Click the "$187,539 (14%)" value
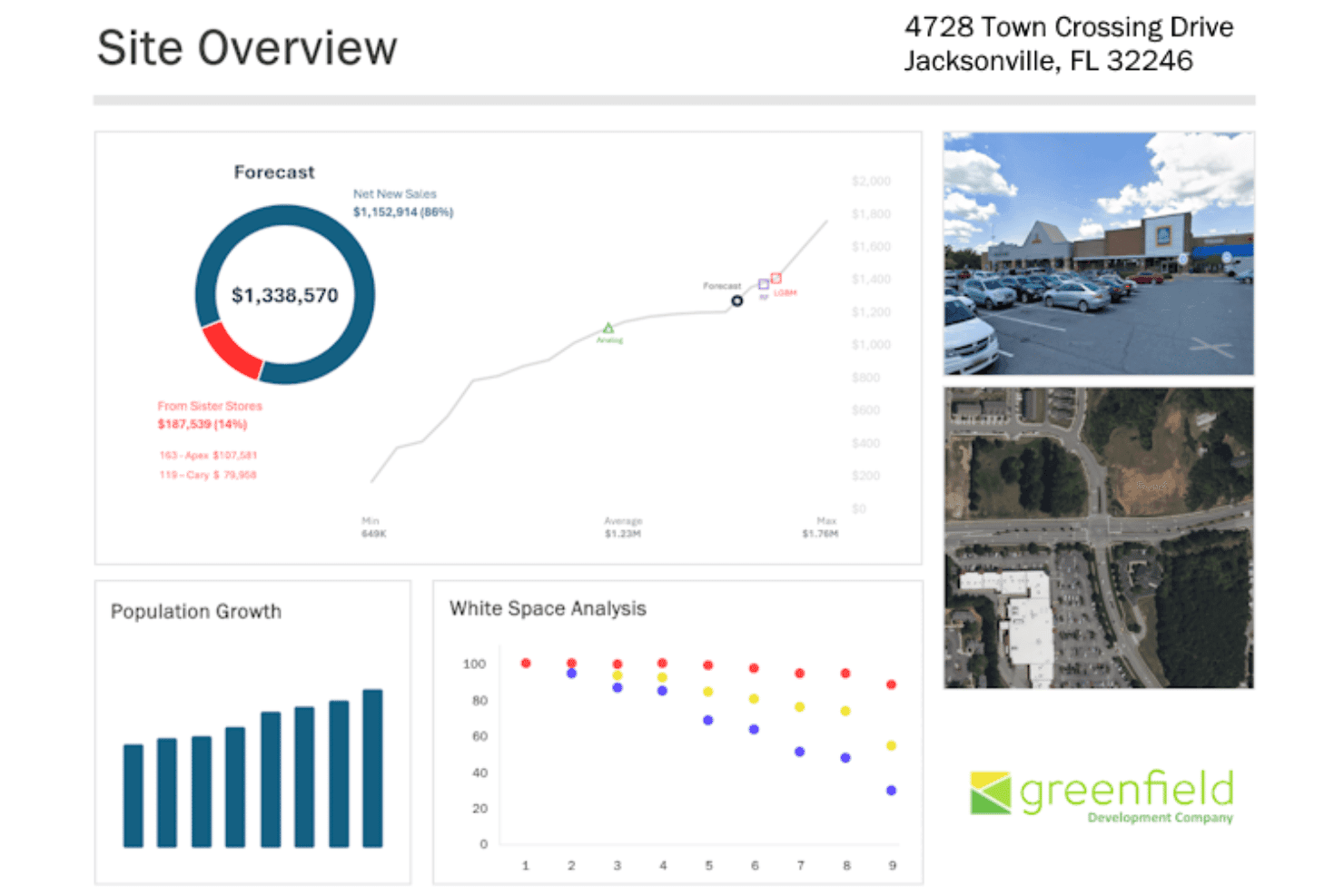This screenshot has width=1344, height=896. 203,424
